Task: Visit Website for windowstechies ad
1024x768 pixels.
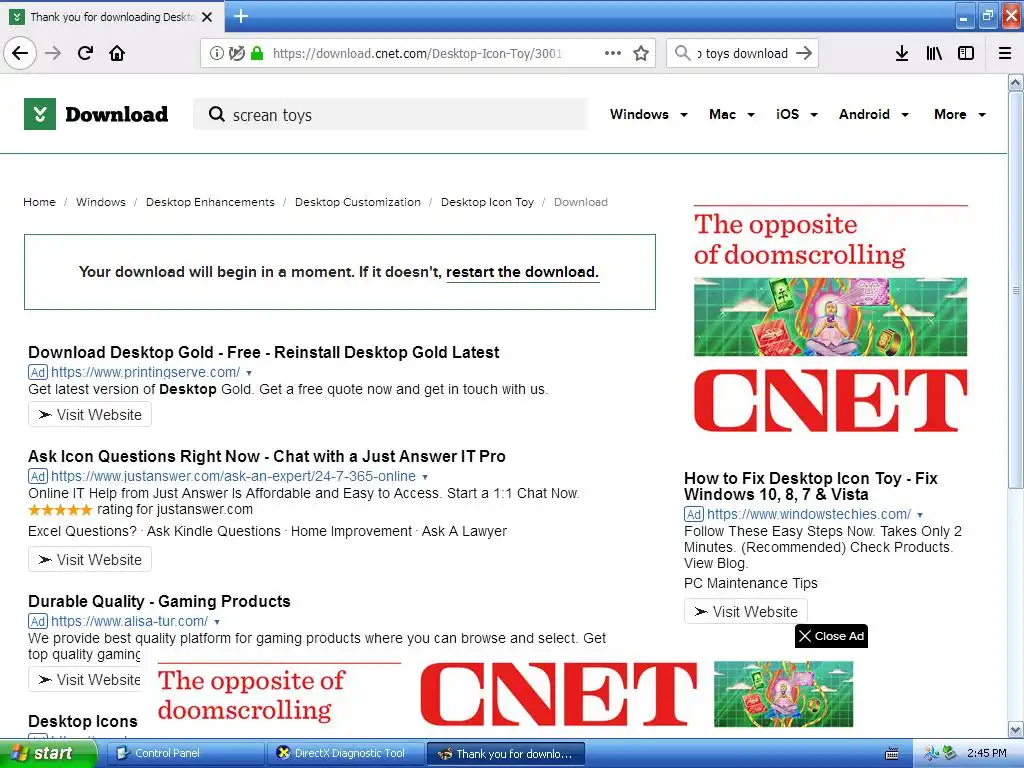Action: (x=746, y=611)
